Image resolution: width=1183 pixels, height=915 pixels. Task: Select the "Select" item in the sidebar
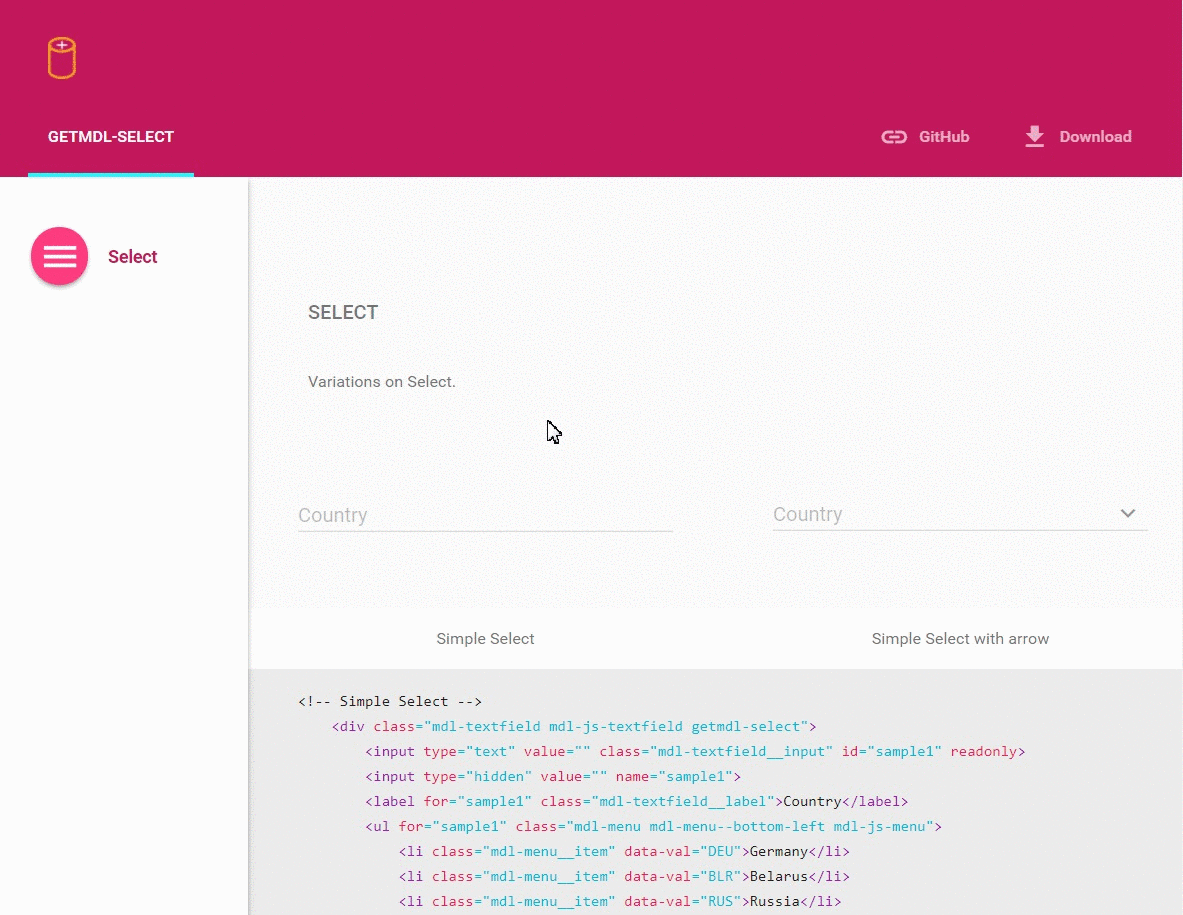(132, 256)
